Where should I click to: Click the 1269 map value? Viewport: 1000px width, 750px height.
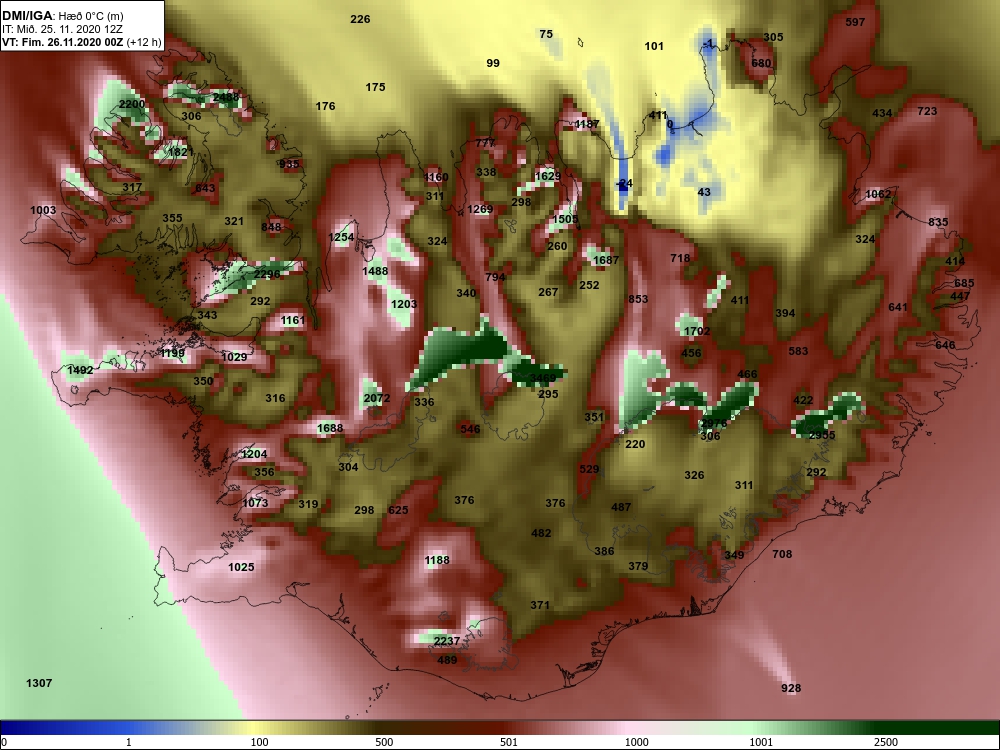(480, 209)
